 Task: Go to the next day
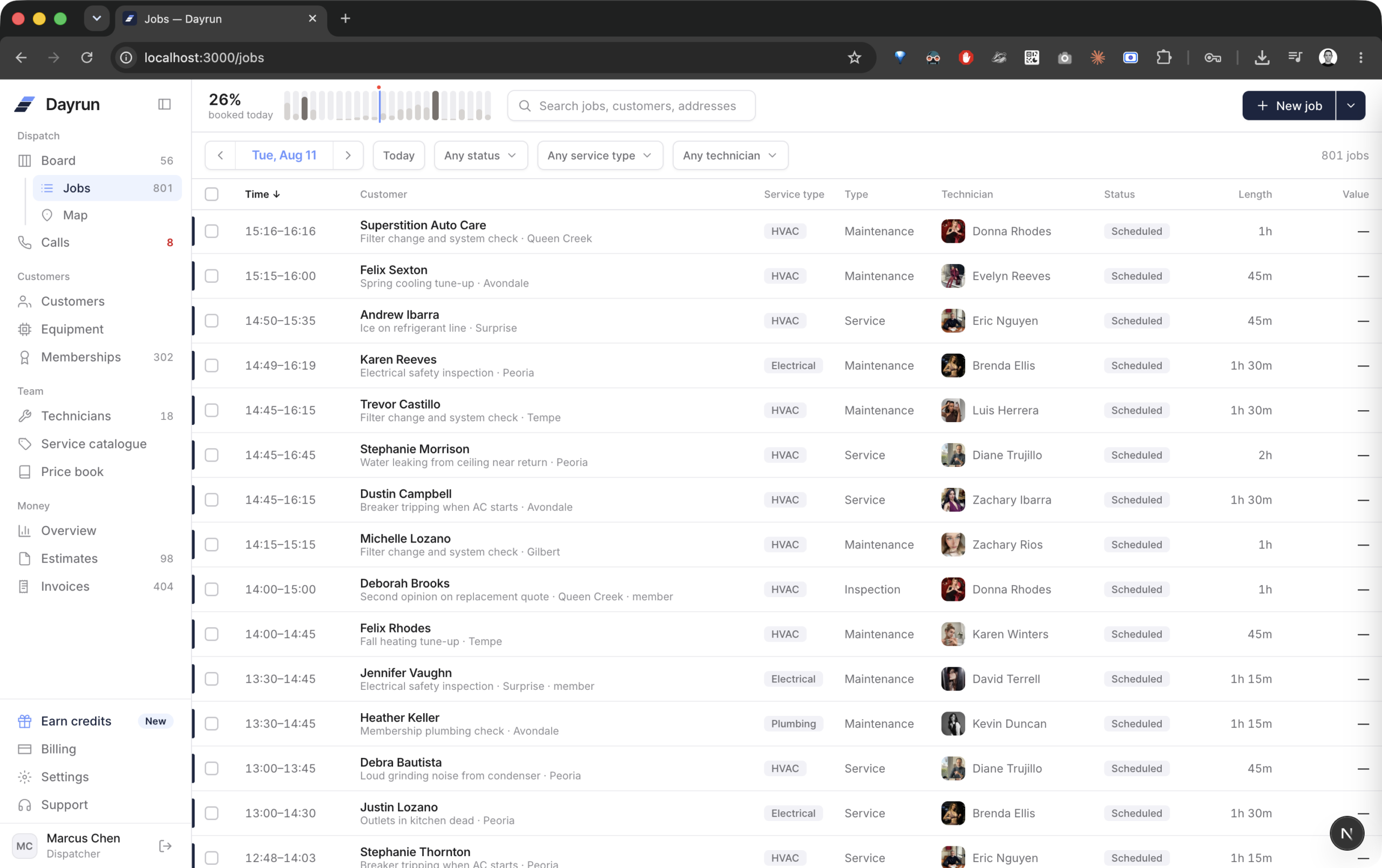pyautogui.click(x=348, y=155)
